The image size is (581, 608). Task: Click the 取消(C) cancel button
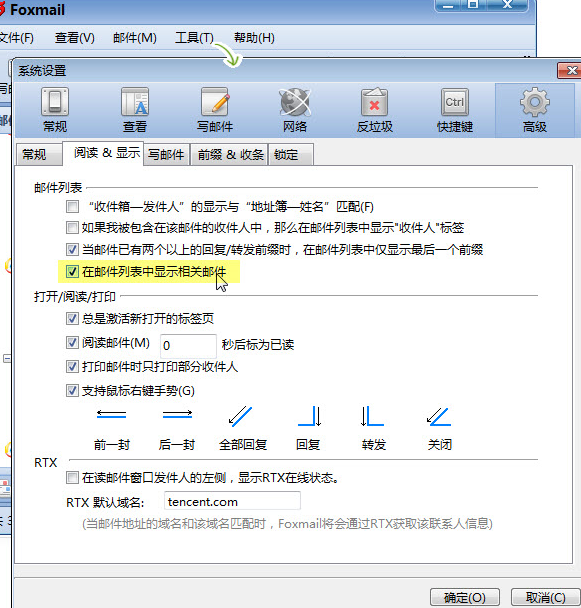coord(545,597)
